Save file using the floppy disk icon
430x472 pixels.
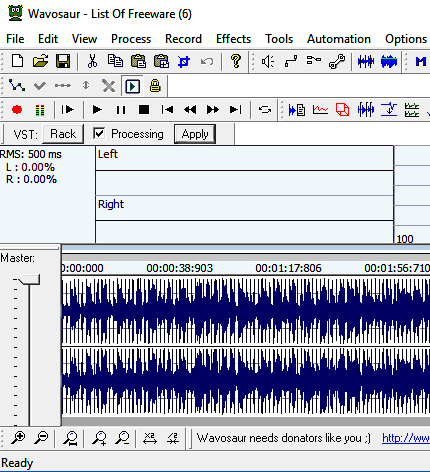[63, 61]
